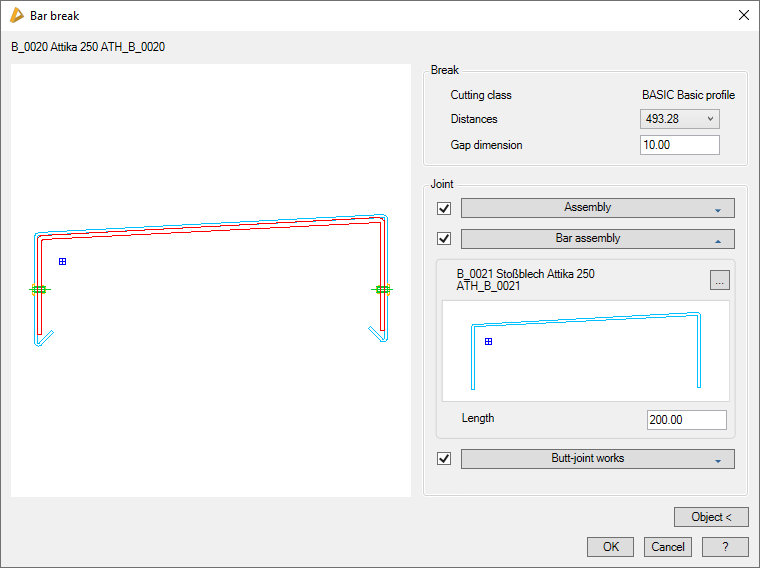Click the left green joint marker on profile
760x568 pixels.
pyautogui.click(x=39, y=289)
